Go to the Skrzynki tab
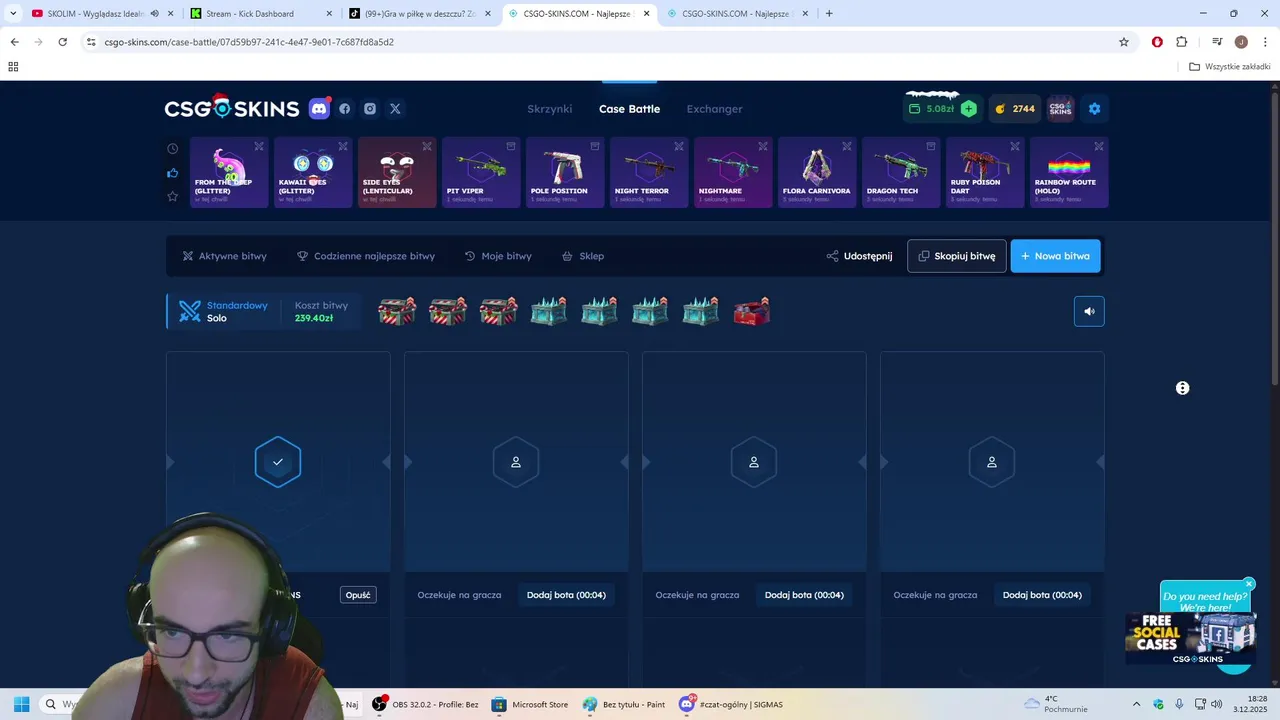1280x720 pixels. [550, 109]
